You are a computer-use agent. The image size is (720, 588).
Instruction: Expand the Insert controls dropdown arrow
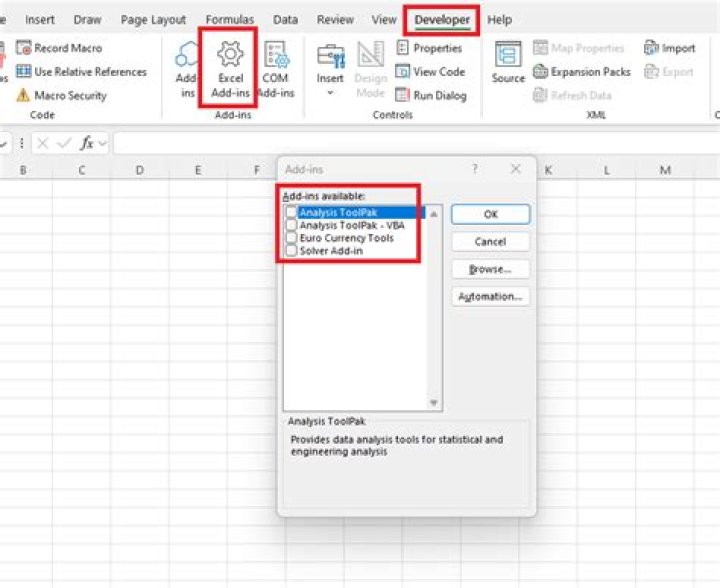pos(330,93)
